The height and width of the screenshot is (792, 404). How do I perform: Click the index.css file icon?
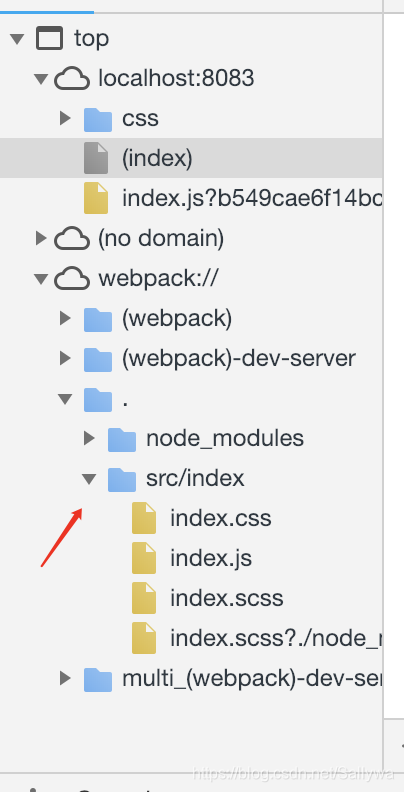point(144,518)
